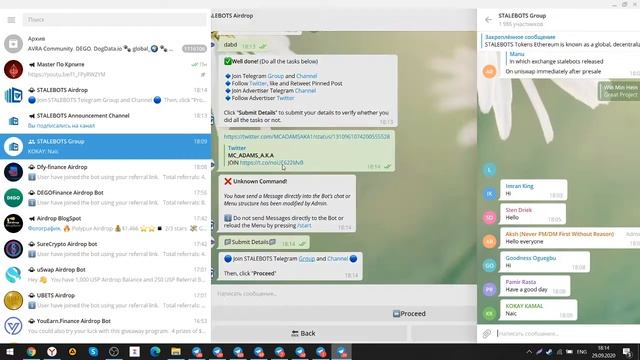
Task: Click the message input in STALEBOTS Group
Action: tap(567, 333)
